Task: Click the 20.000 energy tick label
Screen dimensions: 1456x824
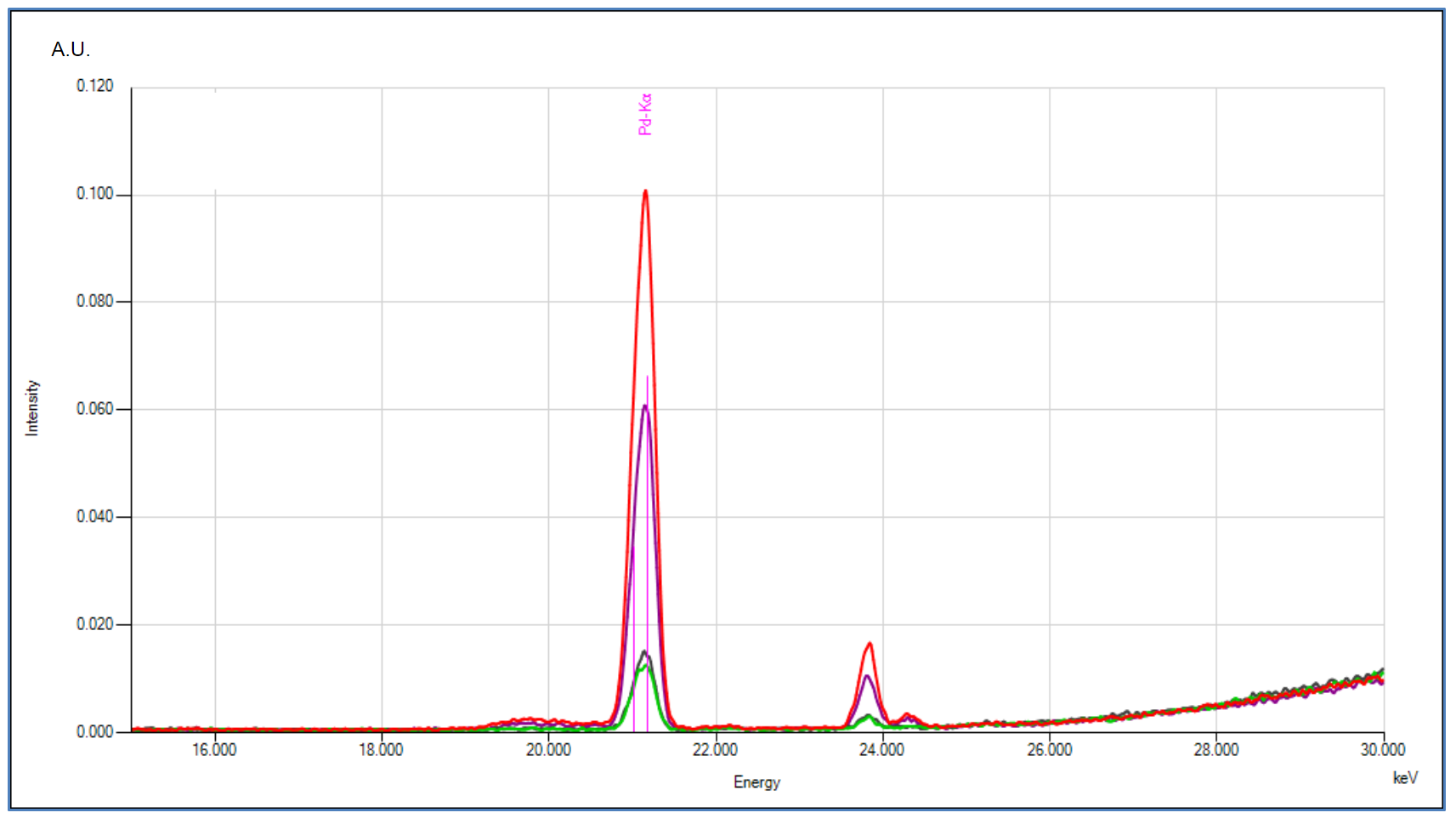Action: point(548,749)
